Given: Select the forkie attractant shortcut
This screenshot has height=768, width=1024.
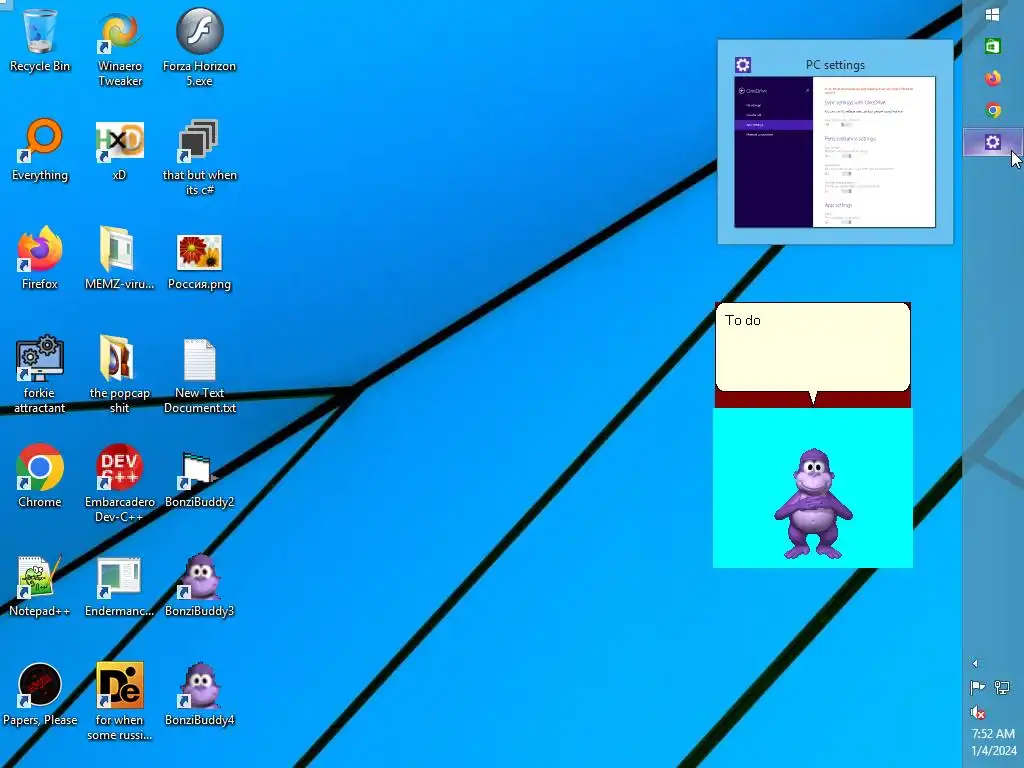Looking at the screenshot, I should click(40, 376).
